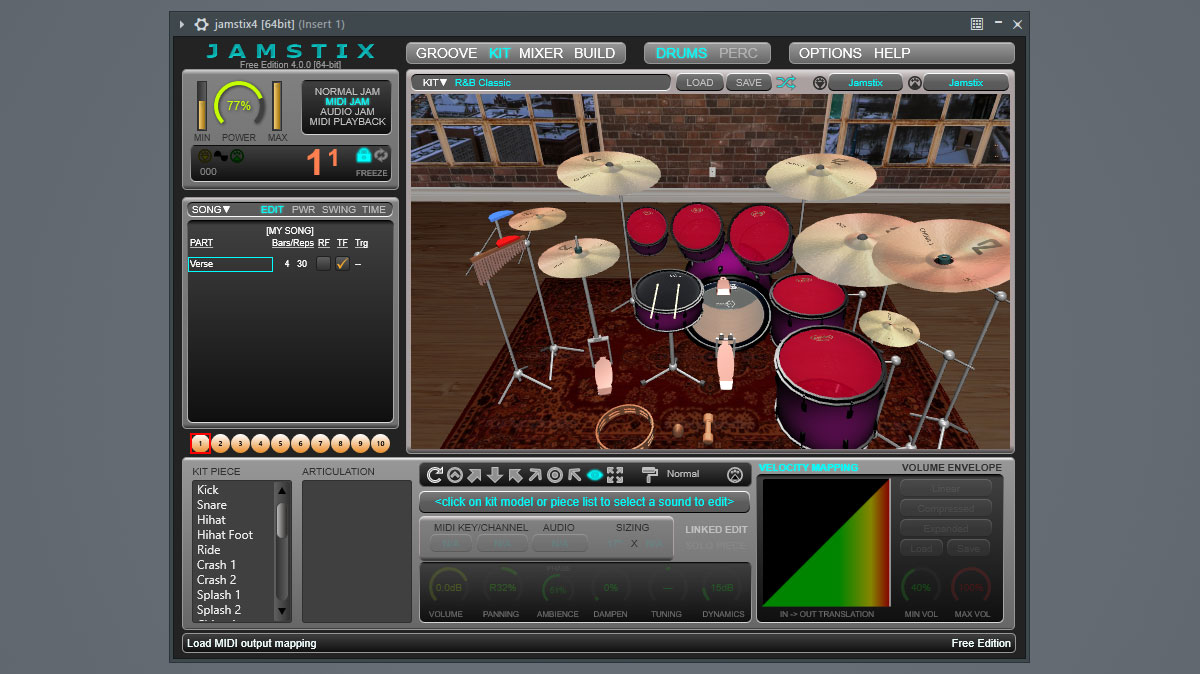Select AUDIO JAM mode
This screenshot has width=1200, height=674.
pos(347,111)
